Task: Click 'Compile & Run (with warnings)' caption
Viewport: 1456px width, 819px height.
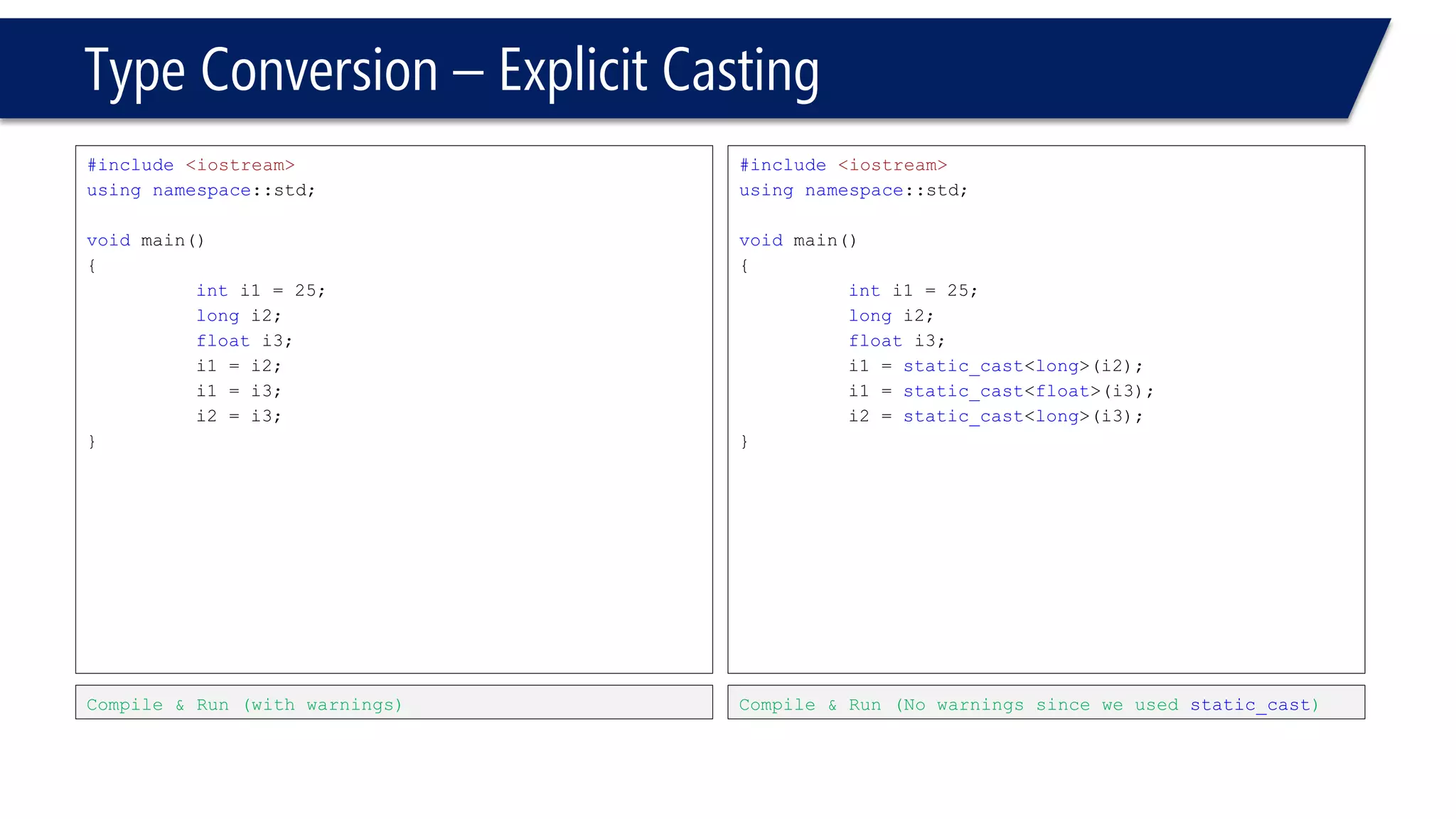Action: (x=244, y=705)
